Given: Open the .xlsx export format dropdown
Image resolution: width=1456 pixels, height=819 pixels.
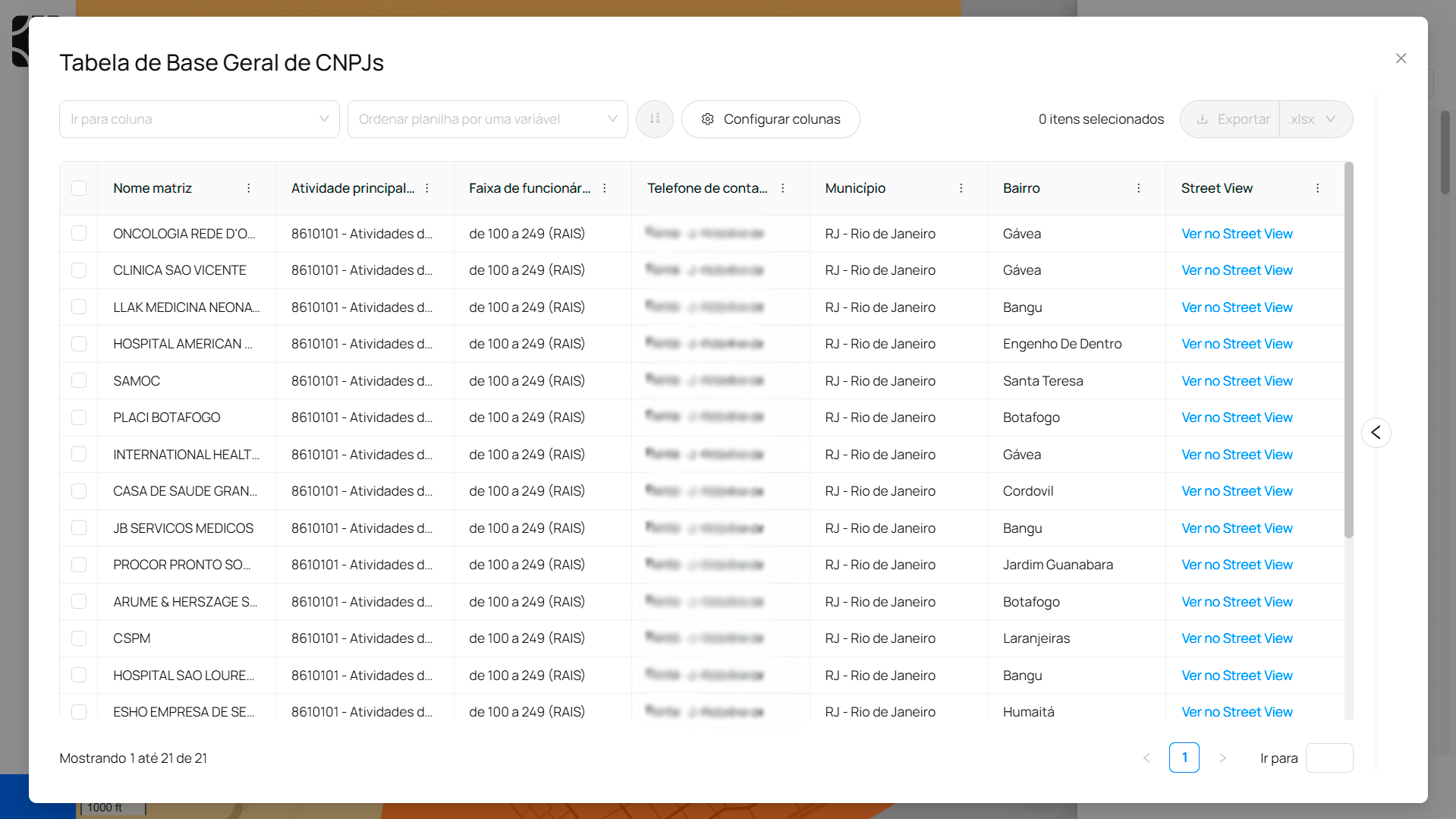Looking at the screenshot, I should (x=1316, y=119).
